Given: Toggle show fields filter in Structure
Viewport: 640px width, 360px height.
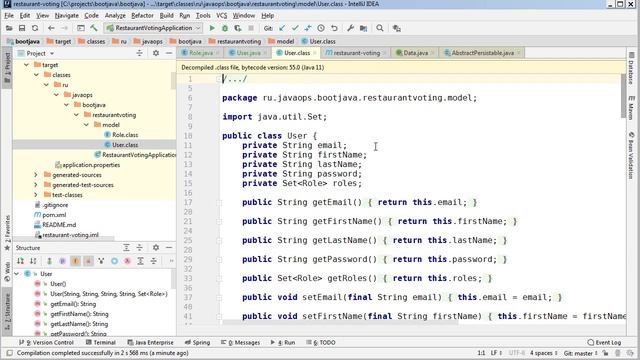Looking at the screenshot, I should tap(76, 261).
